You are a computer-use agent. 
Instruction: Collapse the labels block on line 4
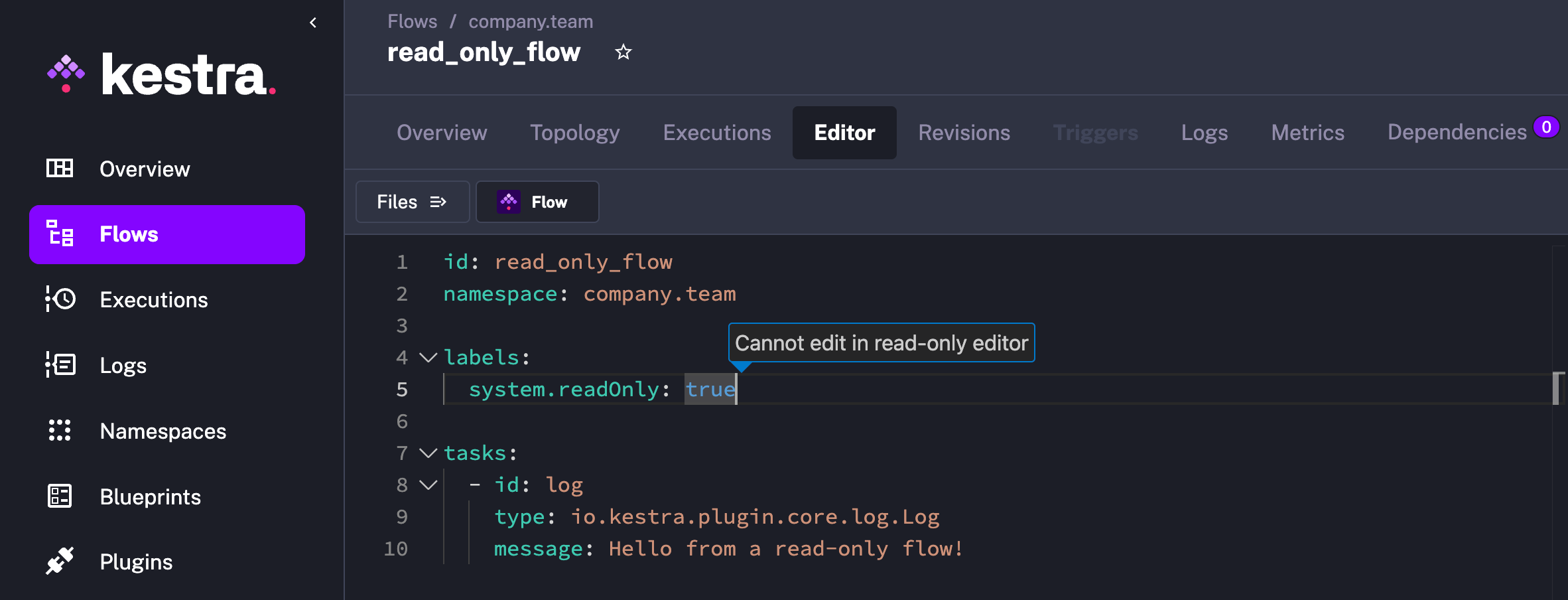[427, 357]
